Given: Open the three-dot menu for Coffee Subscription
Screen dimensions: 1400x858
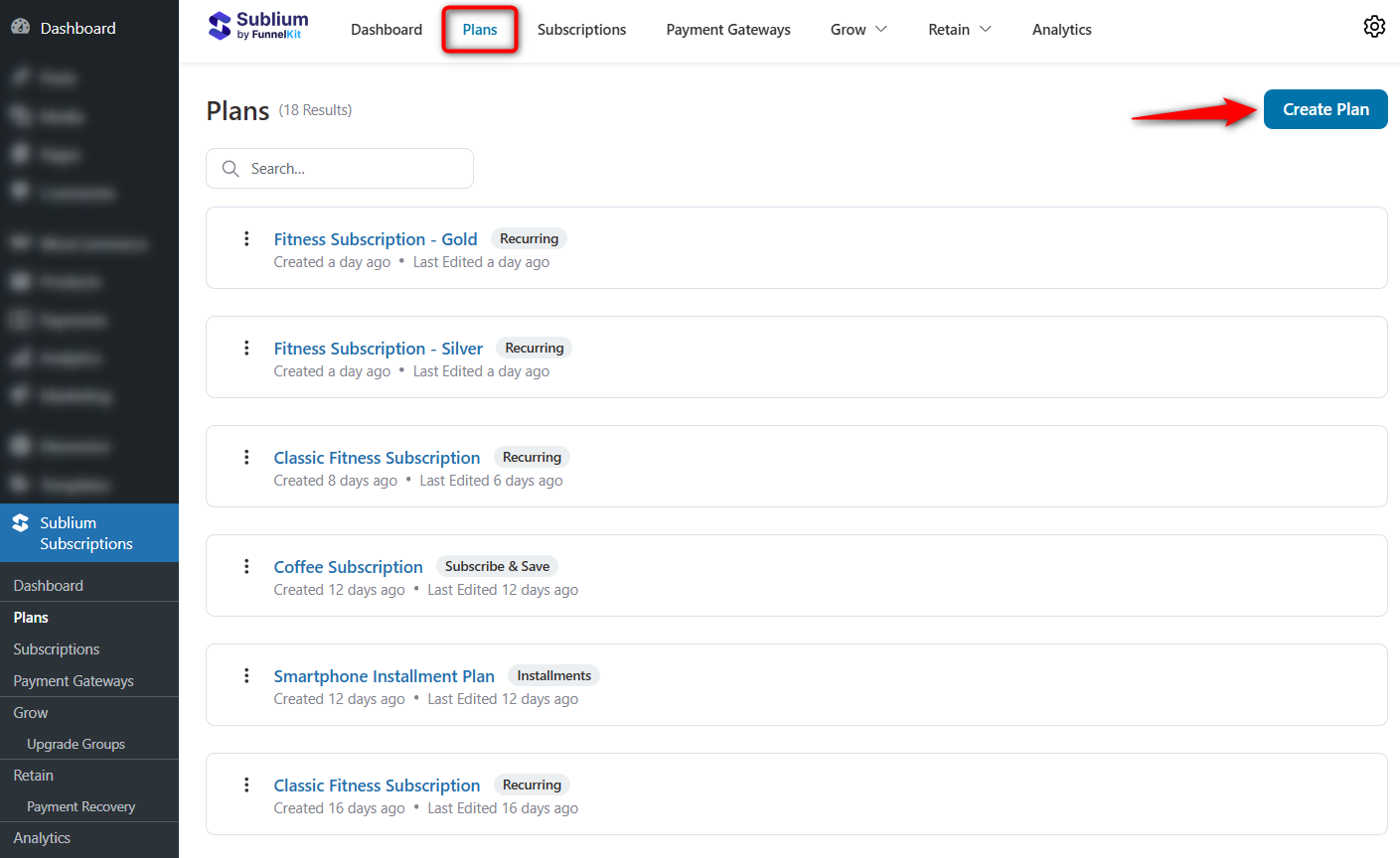Looking at the screenshot, I should 246,566.
